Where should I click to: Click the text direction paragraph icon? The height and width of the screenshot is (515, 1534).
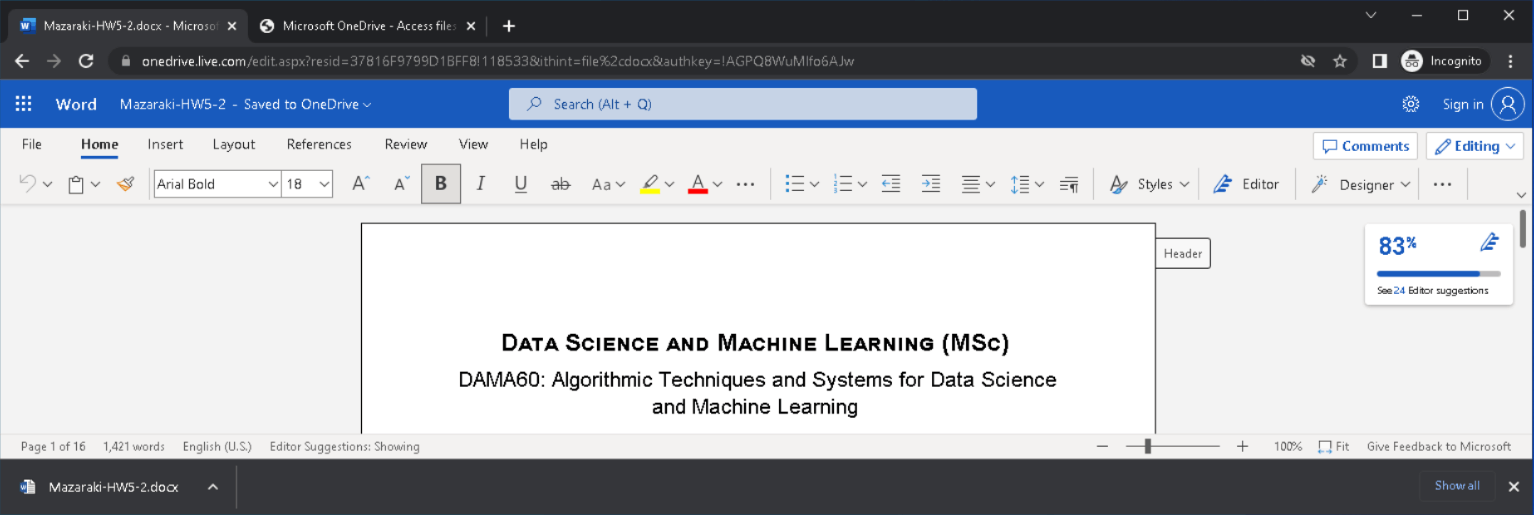(x=1069, y=184)
